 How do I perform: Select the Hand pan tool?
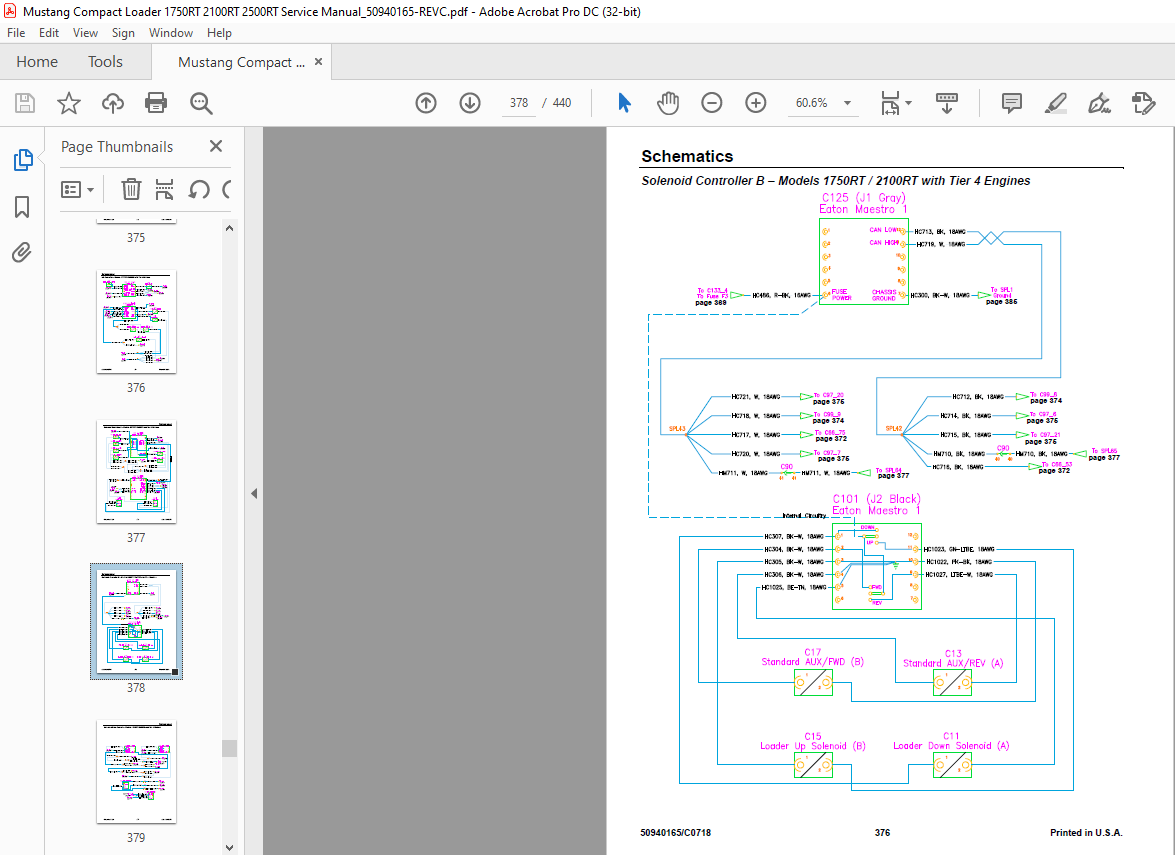[667, 103]
